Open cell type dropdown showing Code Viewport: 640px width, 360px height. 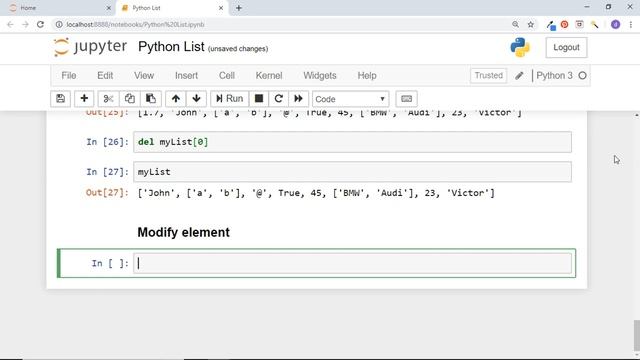click(x=351, y=99)
